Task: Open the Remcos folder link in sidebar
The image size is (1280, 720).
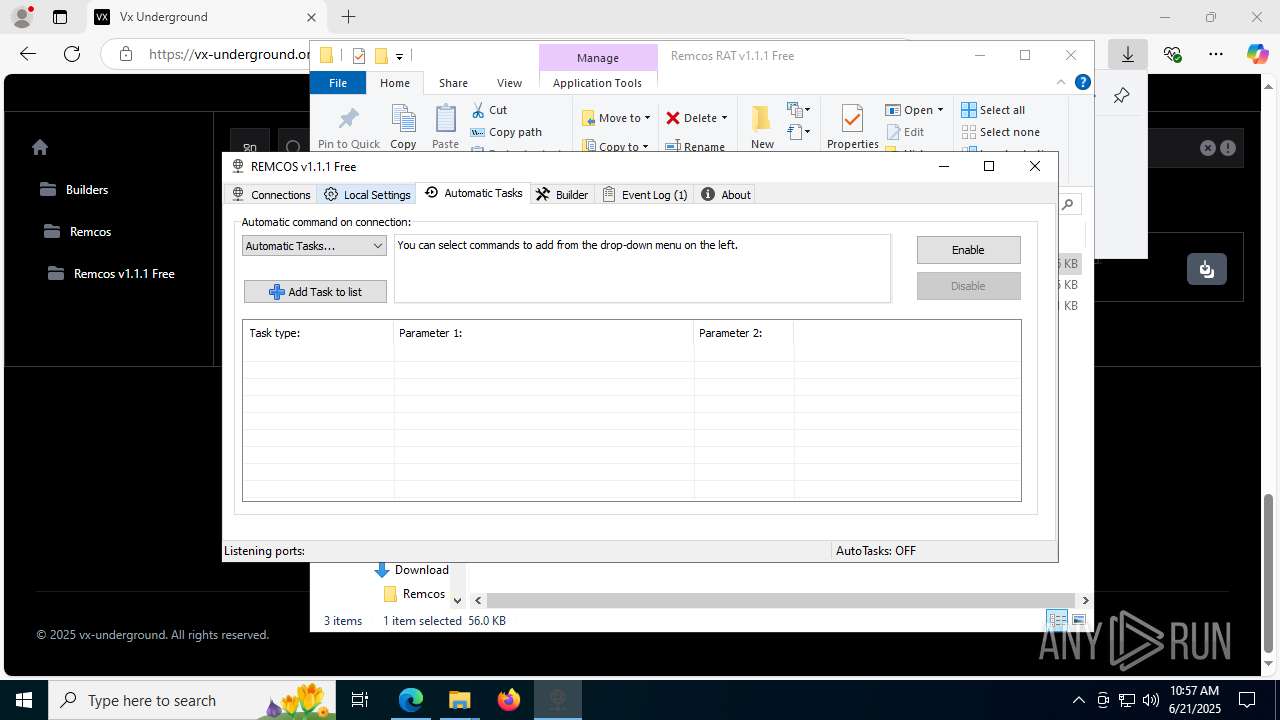Action: [78, 231]
